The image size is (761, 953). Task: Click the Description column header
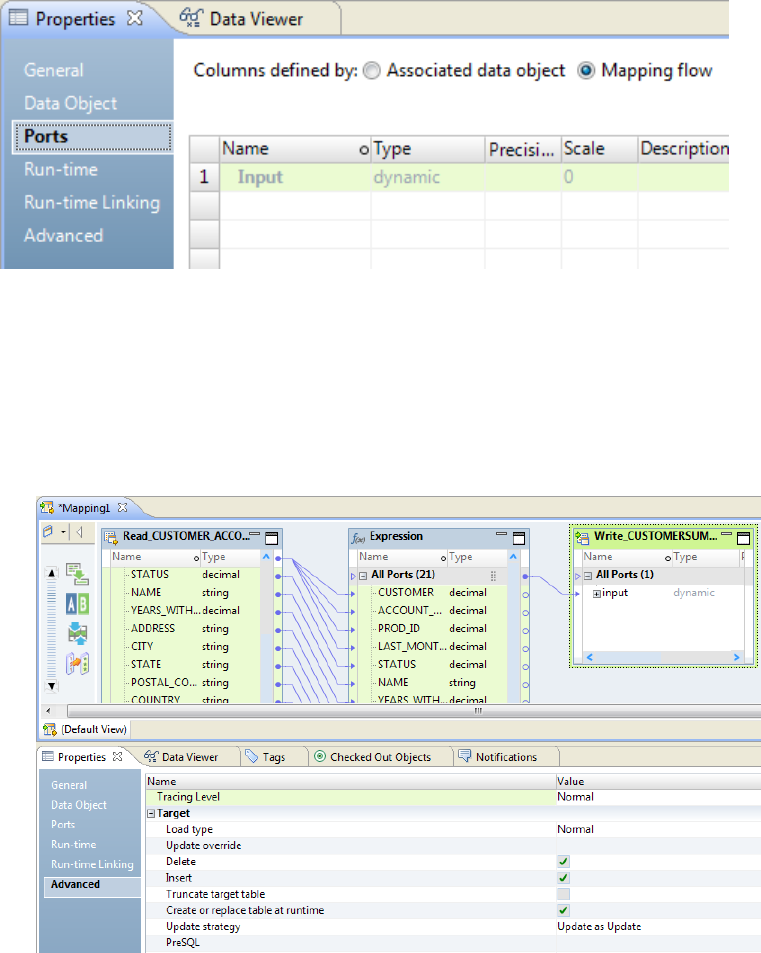(684, 149)
